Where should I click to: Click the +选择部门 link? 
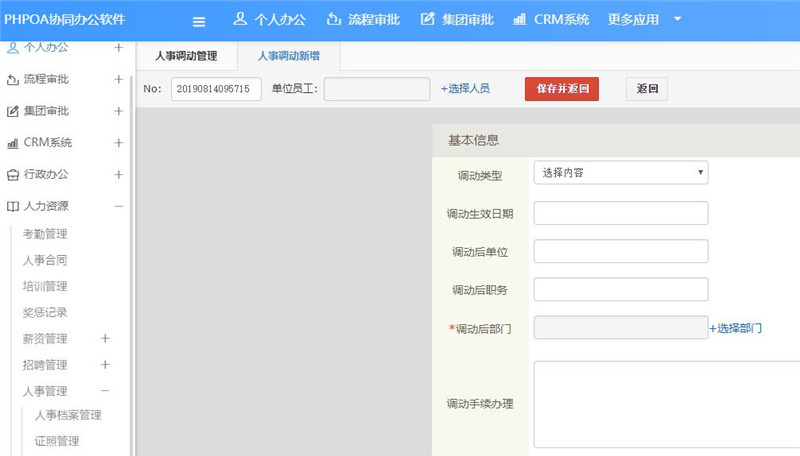736,328
